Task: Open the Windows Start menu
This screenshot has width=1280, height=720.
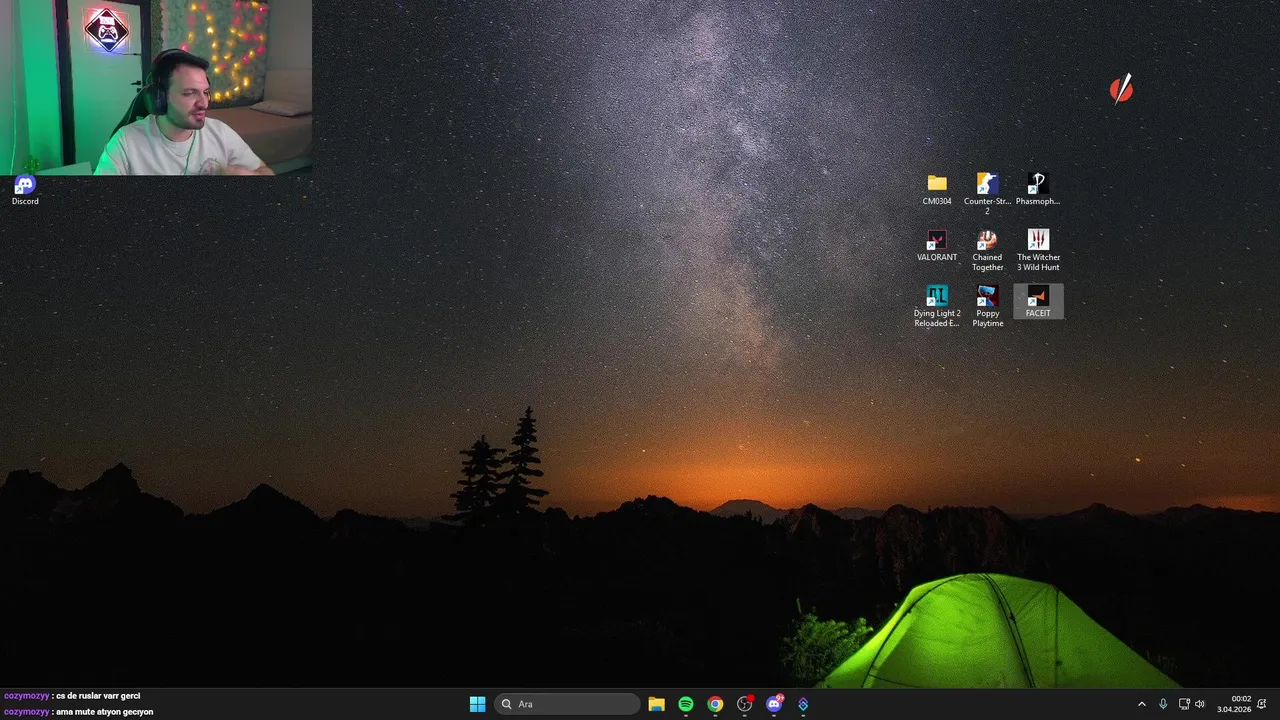Action: pyautogui.click(x=477, y=704)
